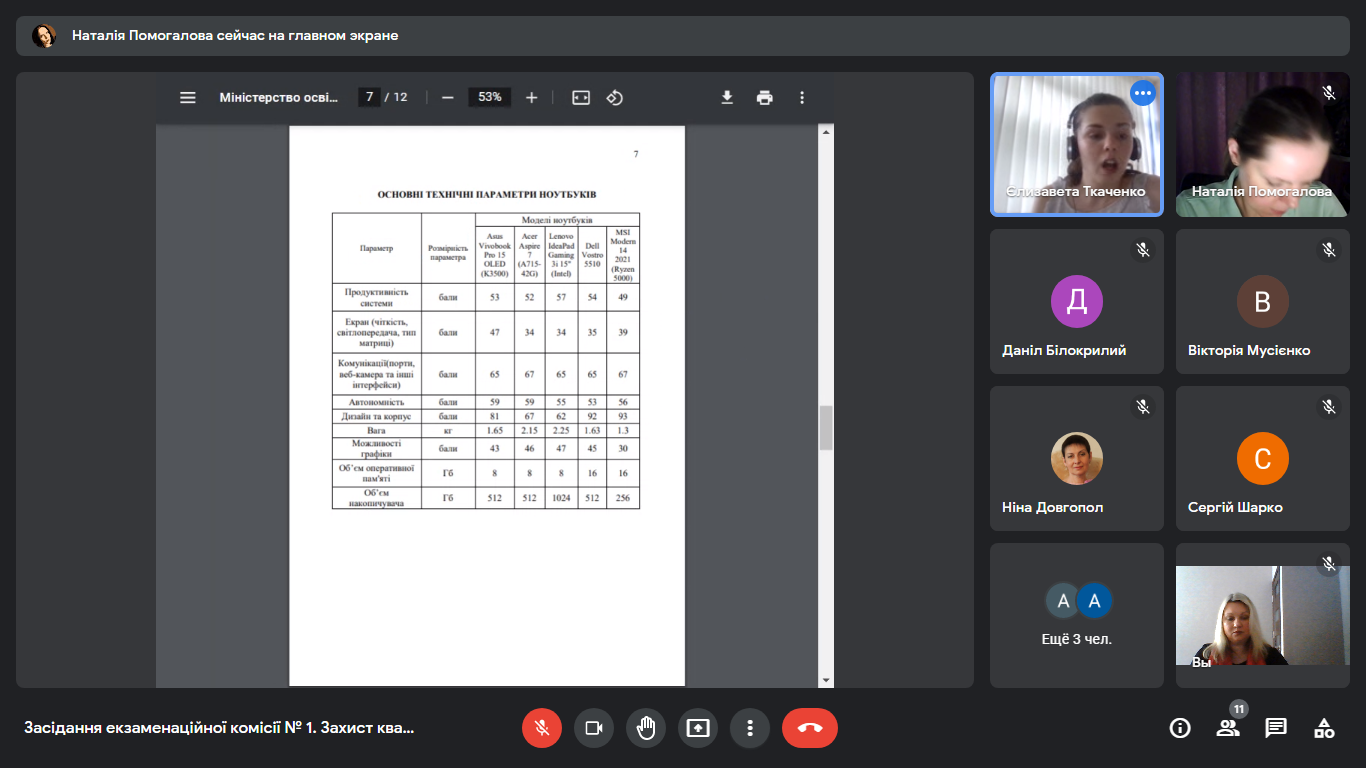Click the 'Dell Vostro 5510' column header
Screen dimensions: 1366x768
592,255
